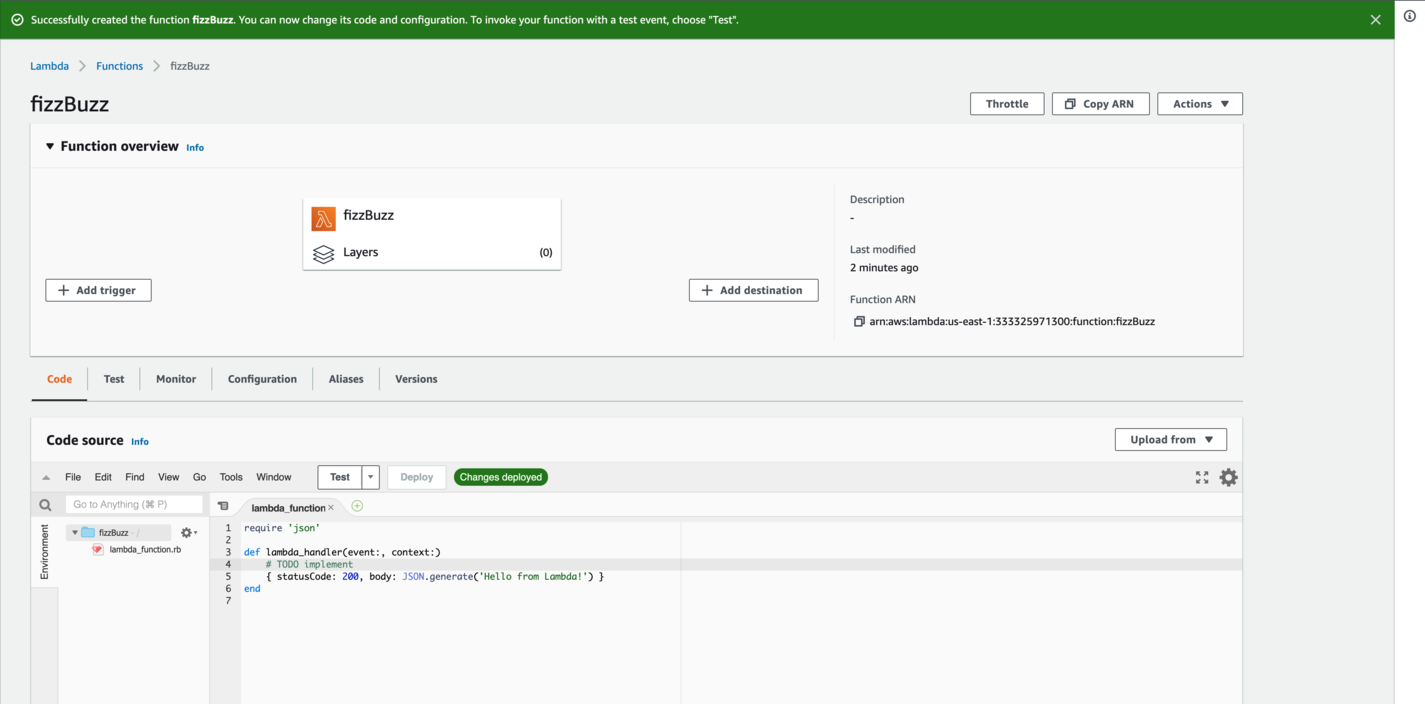
Task: Click the Throttle button
Action: coord(1006,103)
